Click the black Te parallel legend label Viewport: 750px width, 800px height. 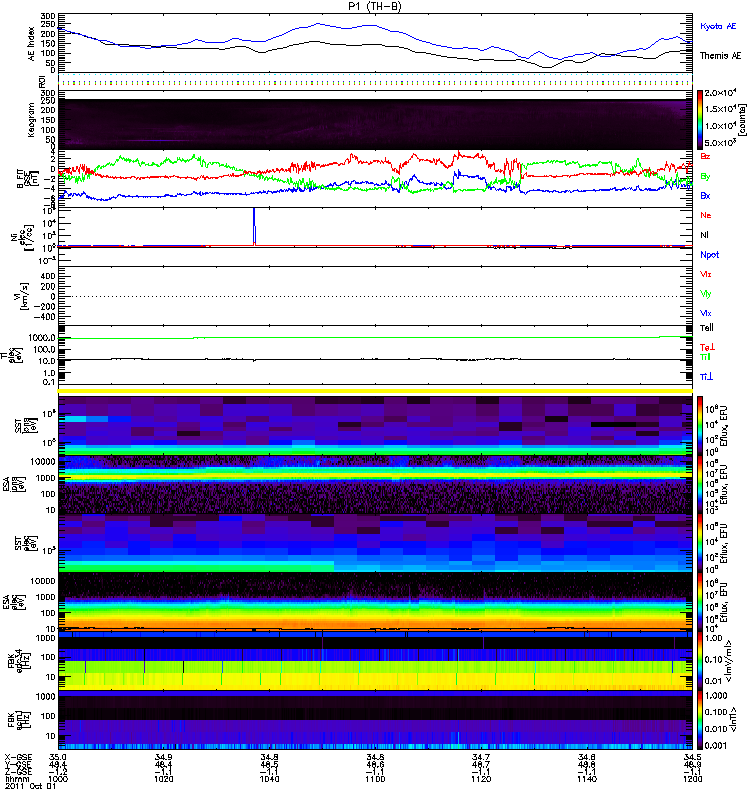tap(706, 328)
